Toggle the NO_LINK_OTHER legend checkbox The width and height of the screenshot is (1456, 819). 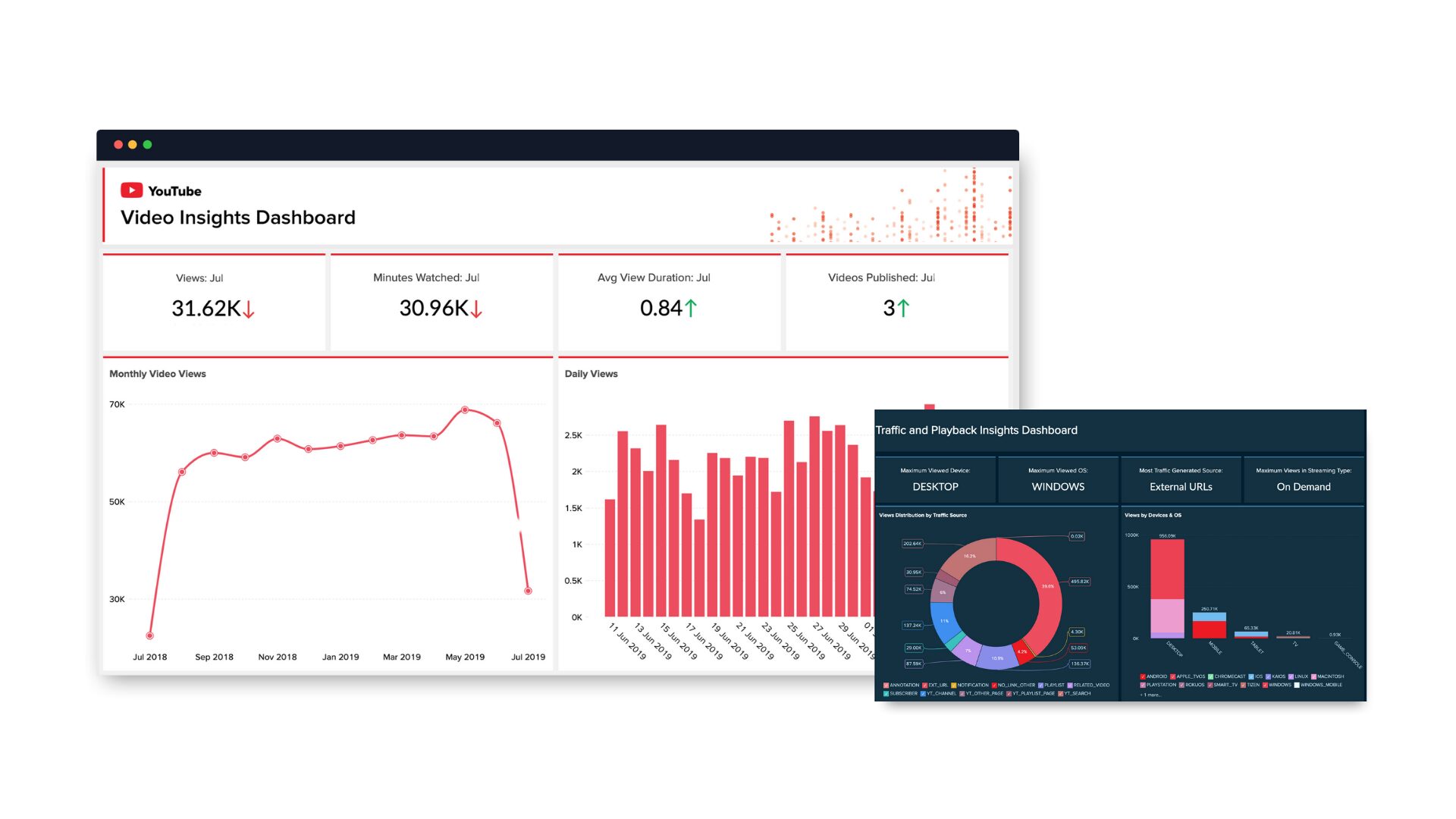pyautogui.click(x=994, y=685)
